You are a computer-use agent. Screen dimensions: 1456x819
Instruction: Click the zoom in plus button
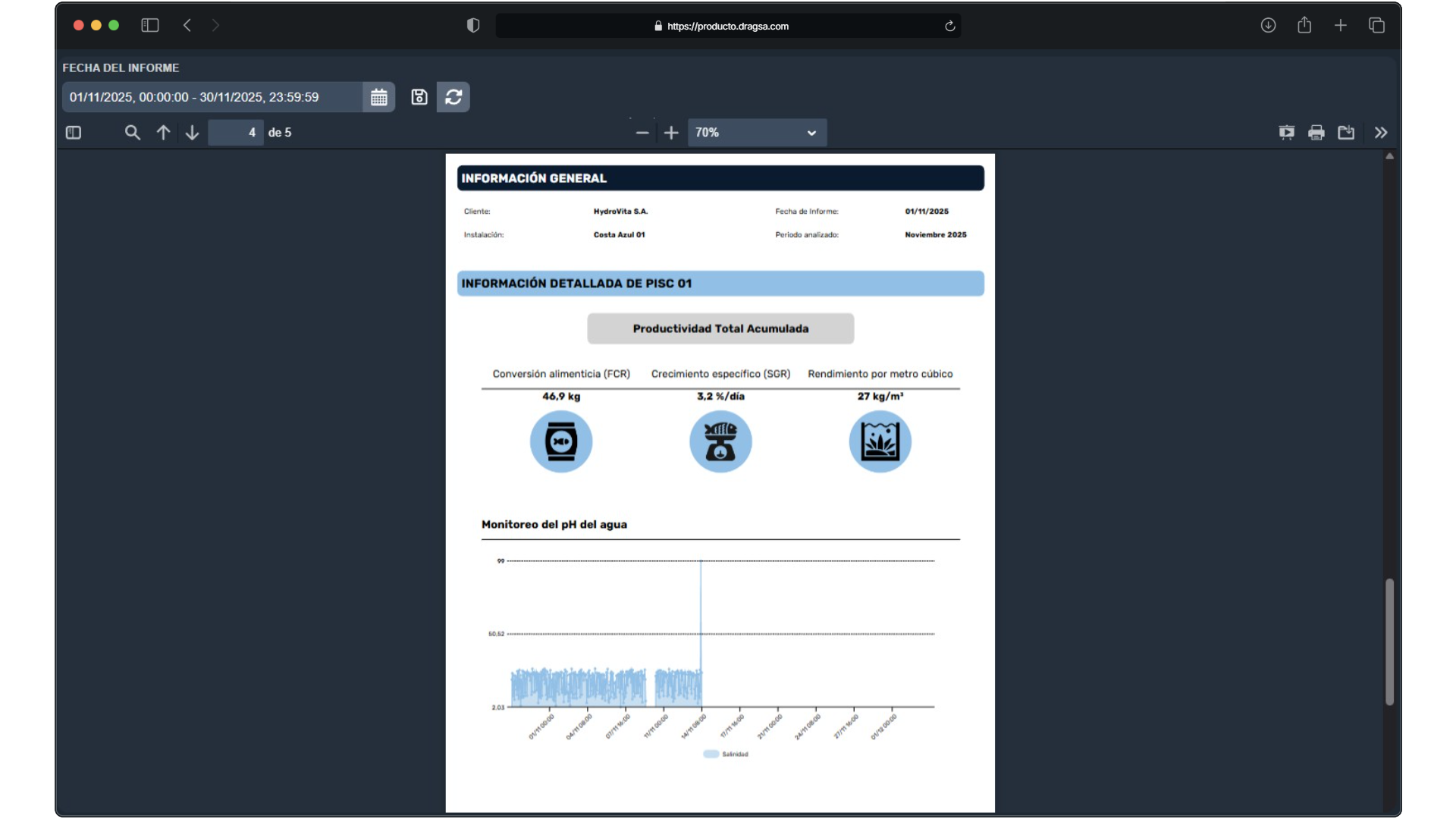pyautogui.click(x=671, y=133)
